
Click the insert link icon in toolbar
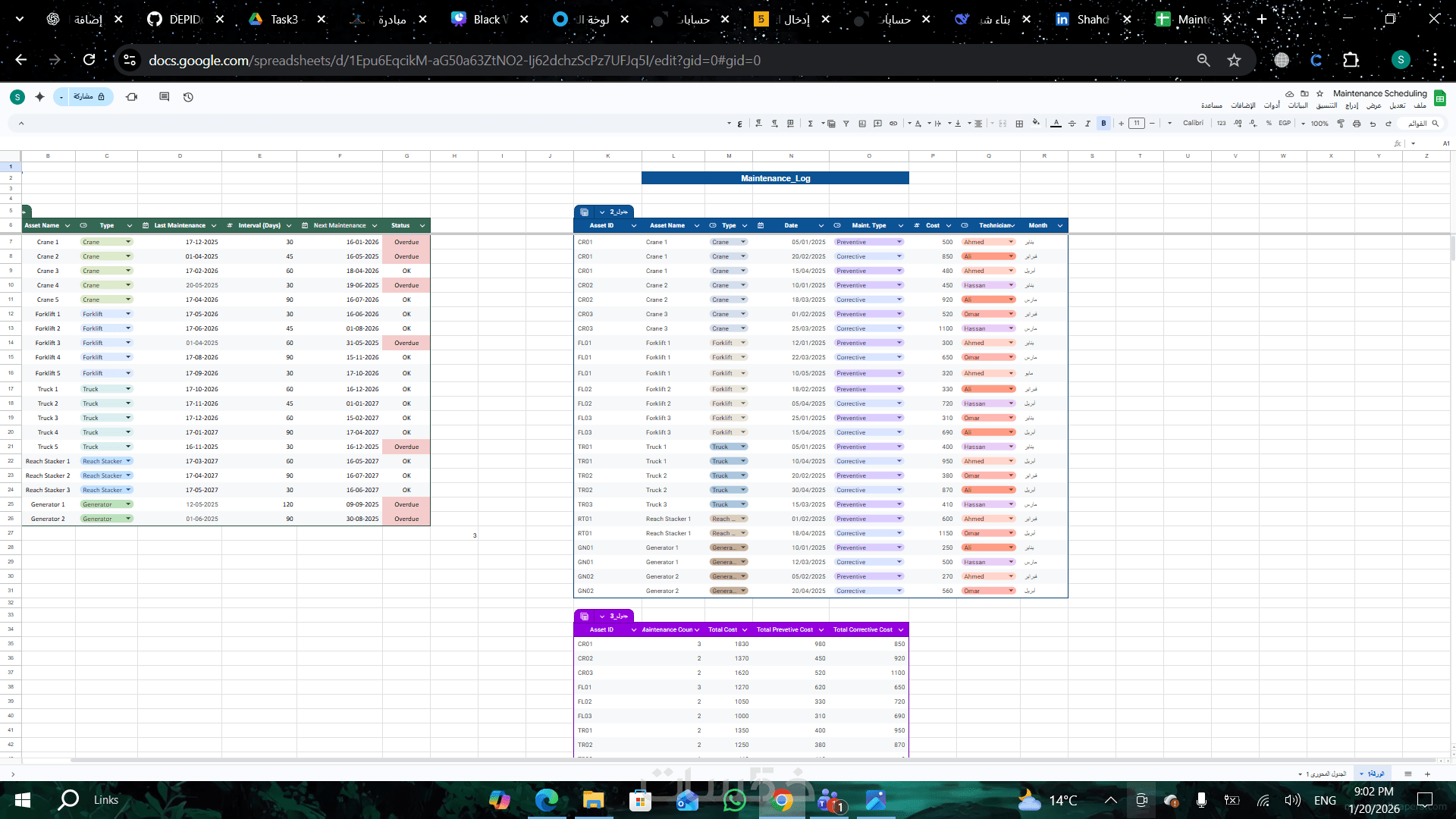click(x=893, y=123)
